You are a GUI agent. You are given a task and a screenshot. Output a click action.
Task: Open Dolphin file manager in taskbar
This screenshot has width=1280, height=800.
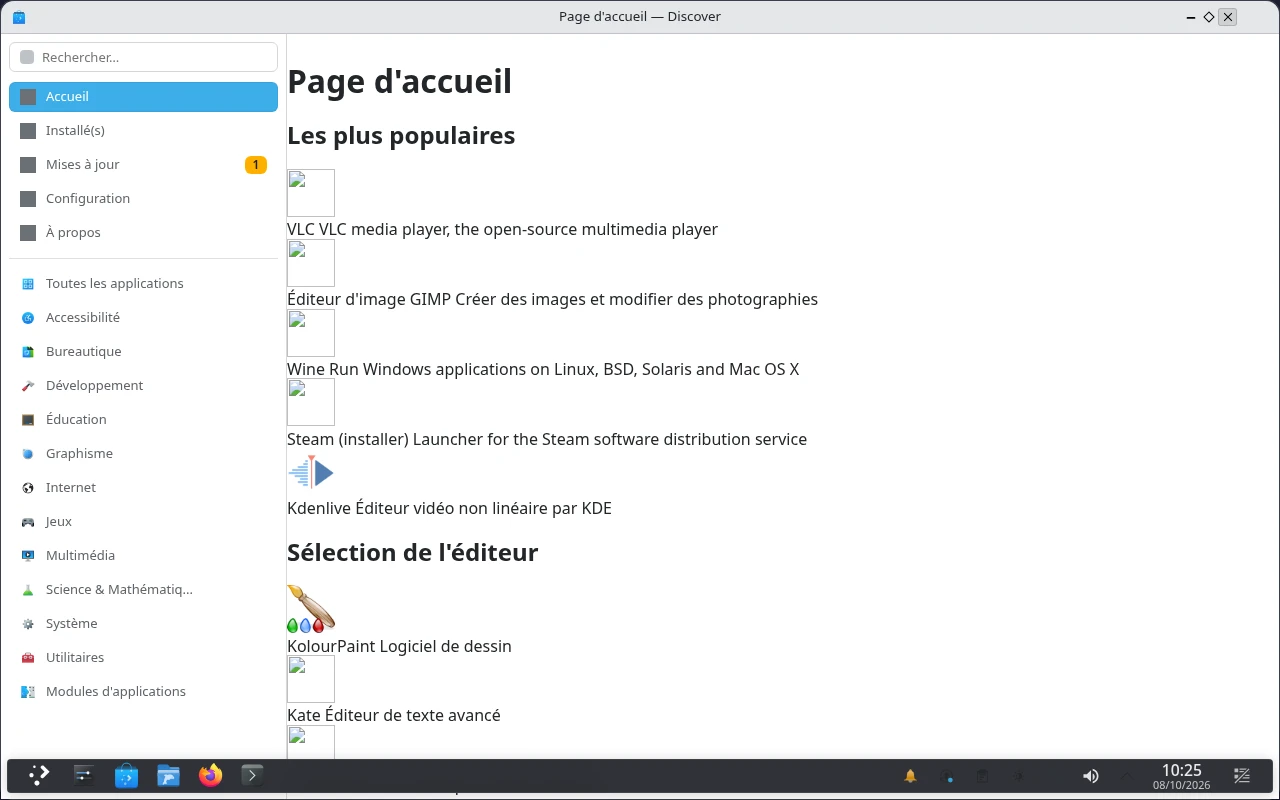pyautogui.click(x=168, y=775)
